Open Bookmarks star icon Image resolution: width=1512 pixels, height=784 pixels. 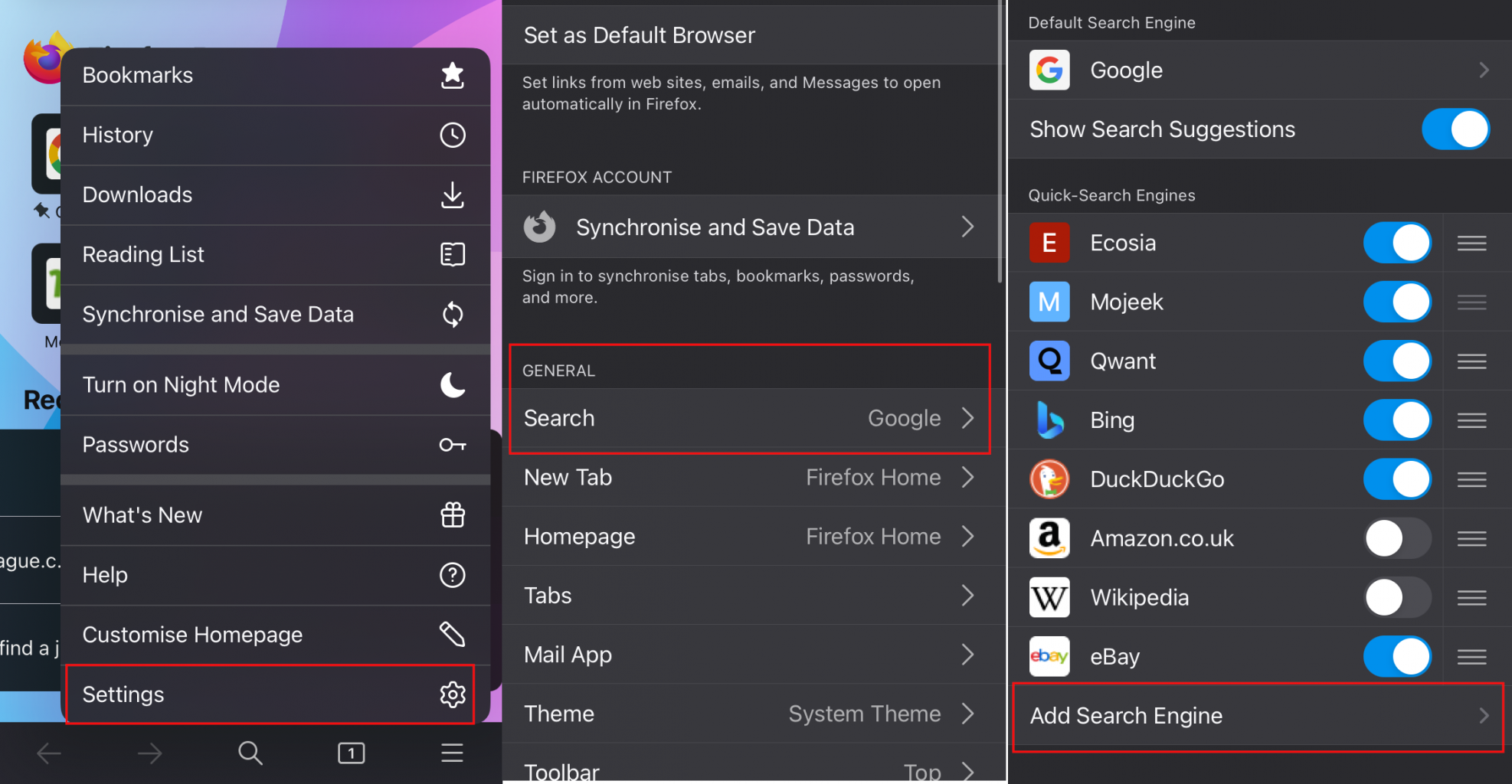453,75
